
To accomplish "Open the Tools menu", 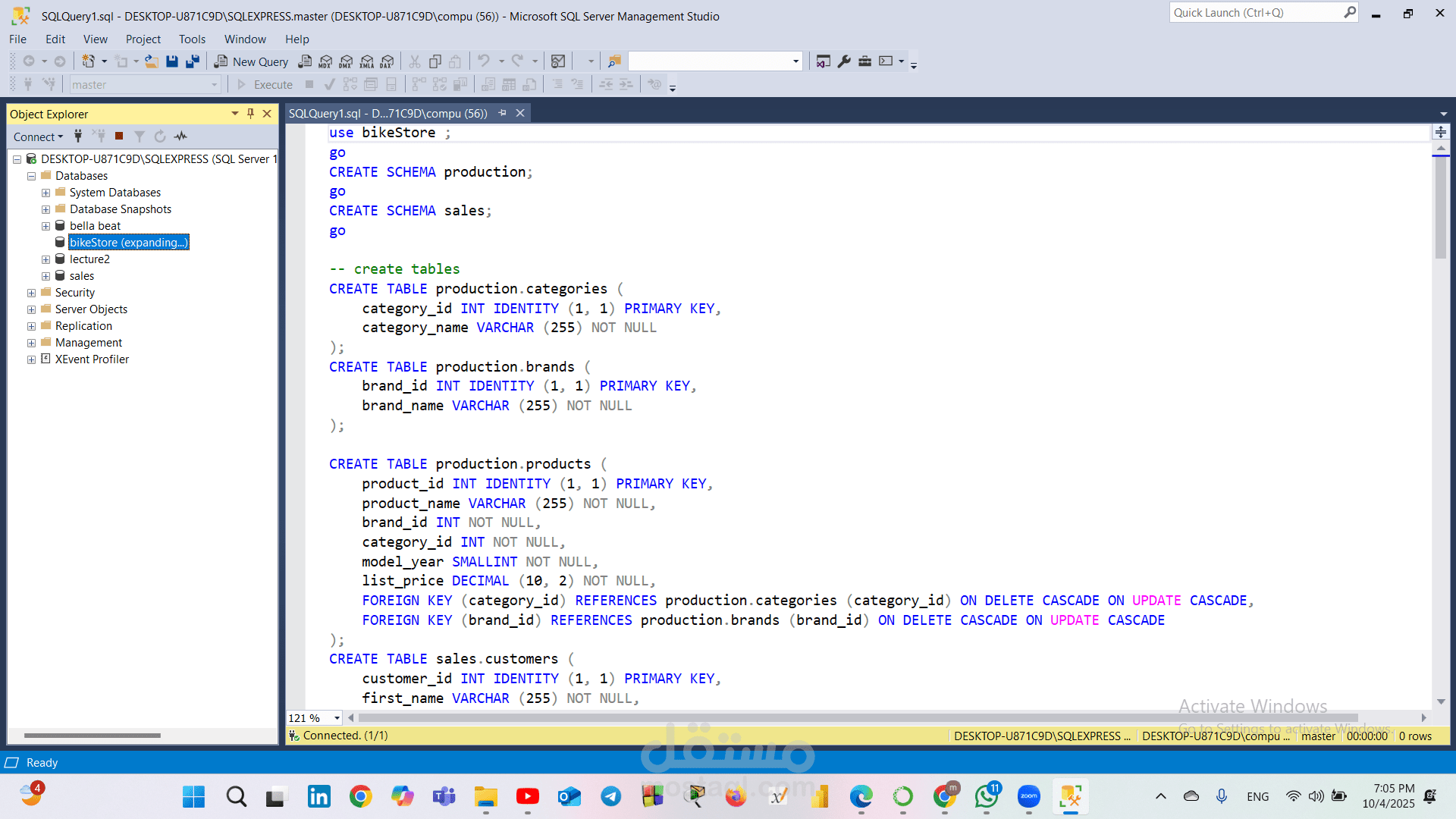I will [x=192, y=39].
